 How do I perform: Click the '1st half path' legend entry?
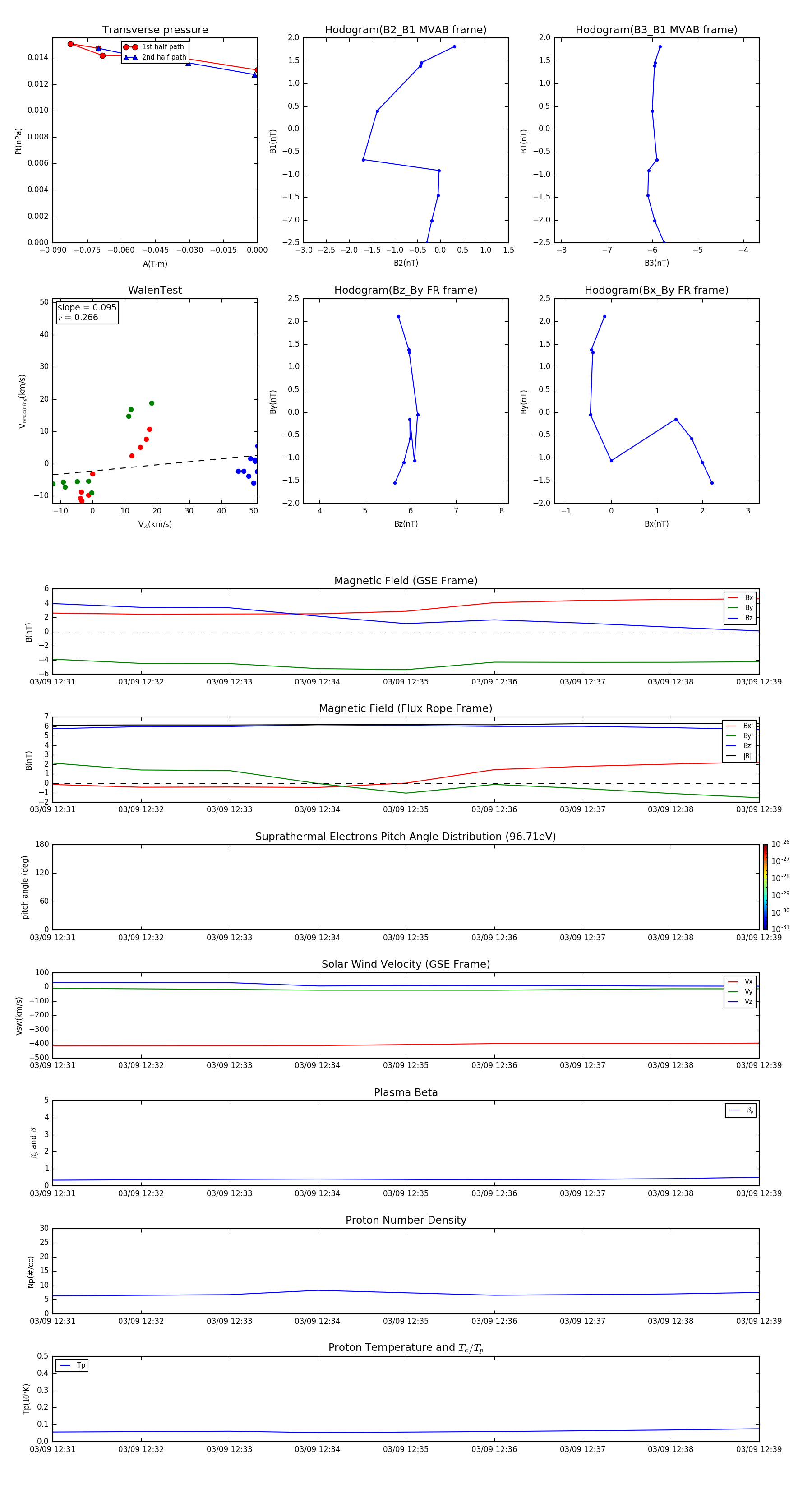(x=154, y=47)
